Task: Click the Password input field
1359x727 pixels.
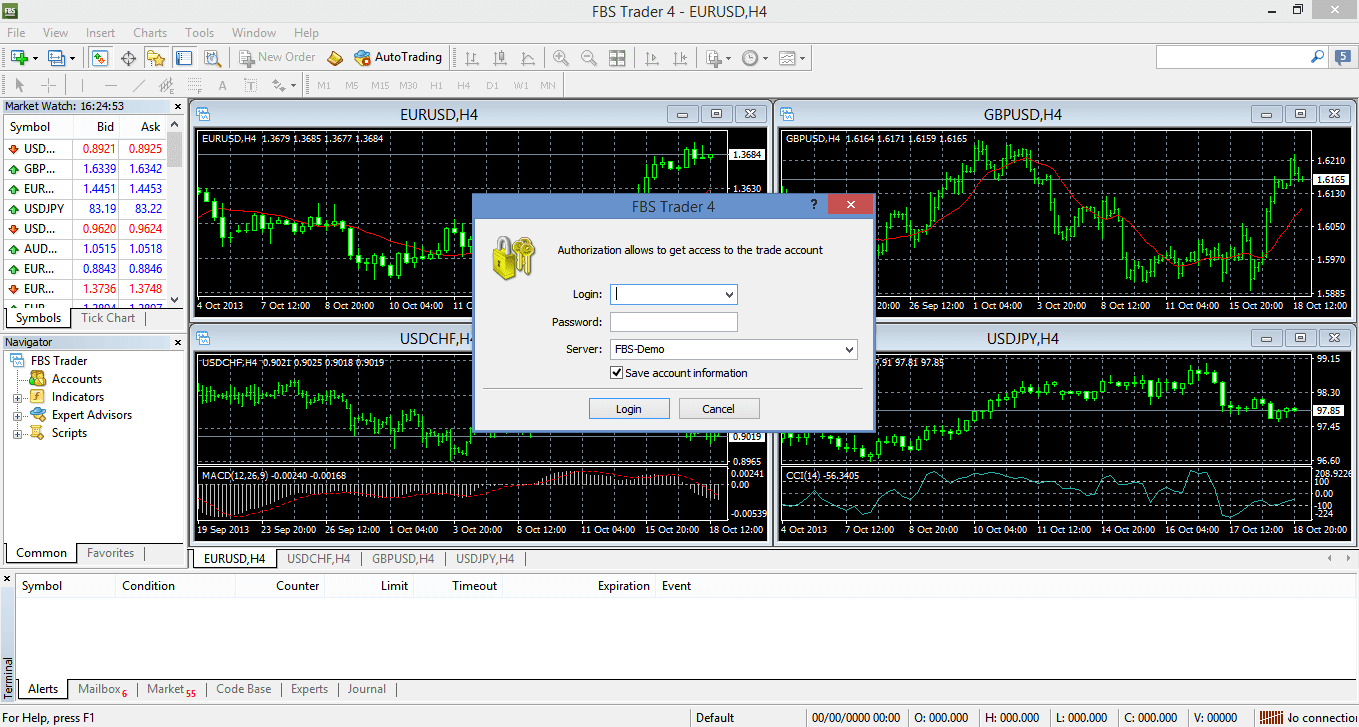Action: click(x=673, y=321)
